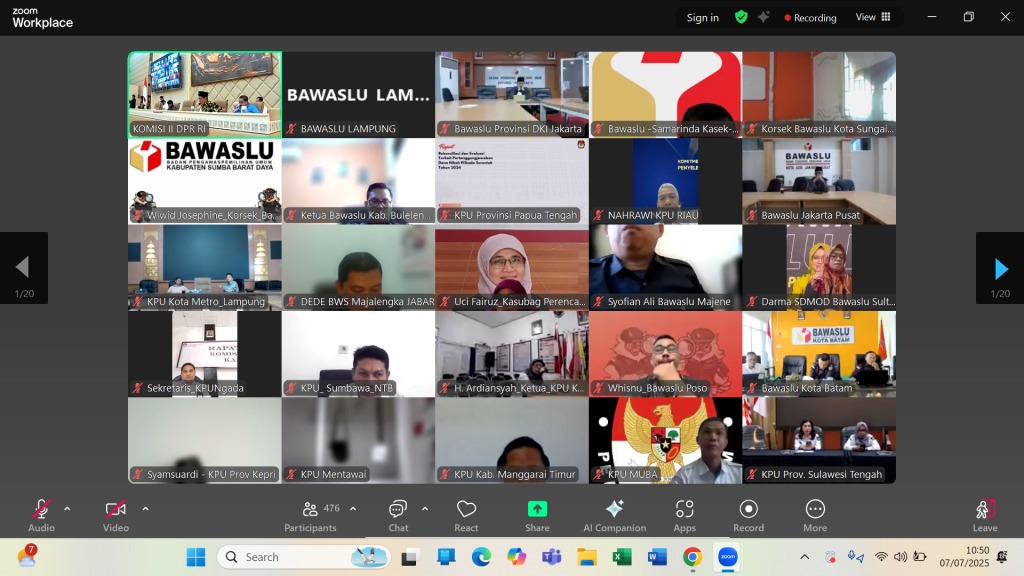Click the green encryption shield icon
The height and width of the screenshot is (576, 1024).
tap(741, 17)
